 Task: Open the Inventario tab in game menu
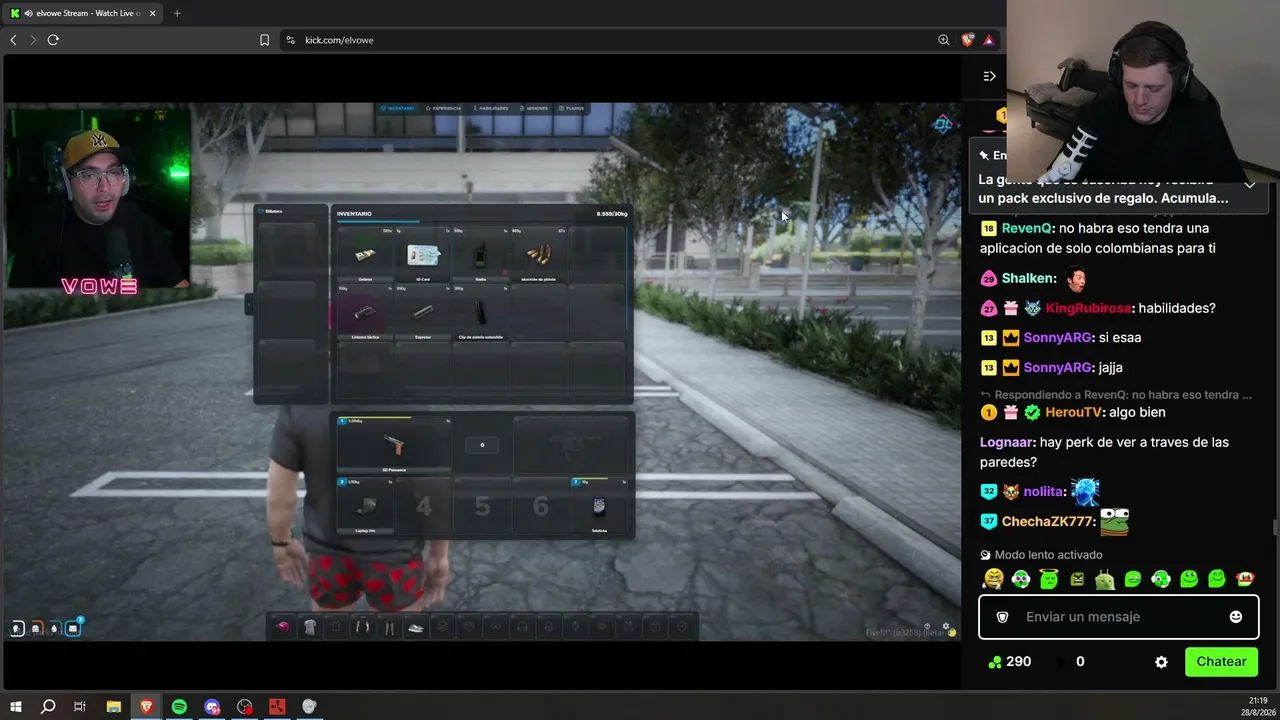pyautogui.click(x=398, y=108)
